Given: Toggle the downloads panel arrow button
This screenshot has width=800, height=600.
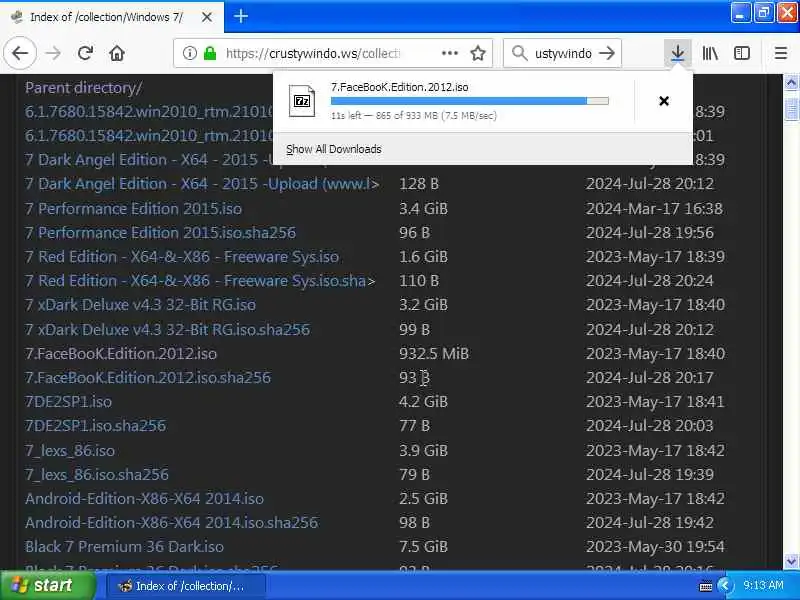Looking at the screenshot, I should pyautogui.click(x=678, y=53).
